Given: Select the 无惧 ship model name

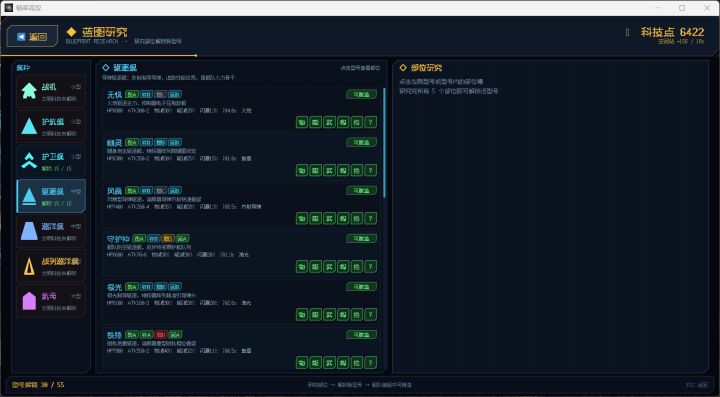Looking at the screenshot, I should (x=114, y=95).
